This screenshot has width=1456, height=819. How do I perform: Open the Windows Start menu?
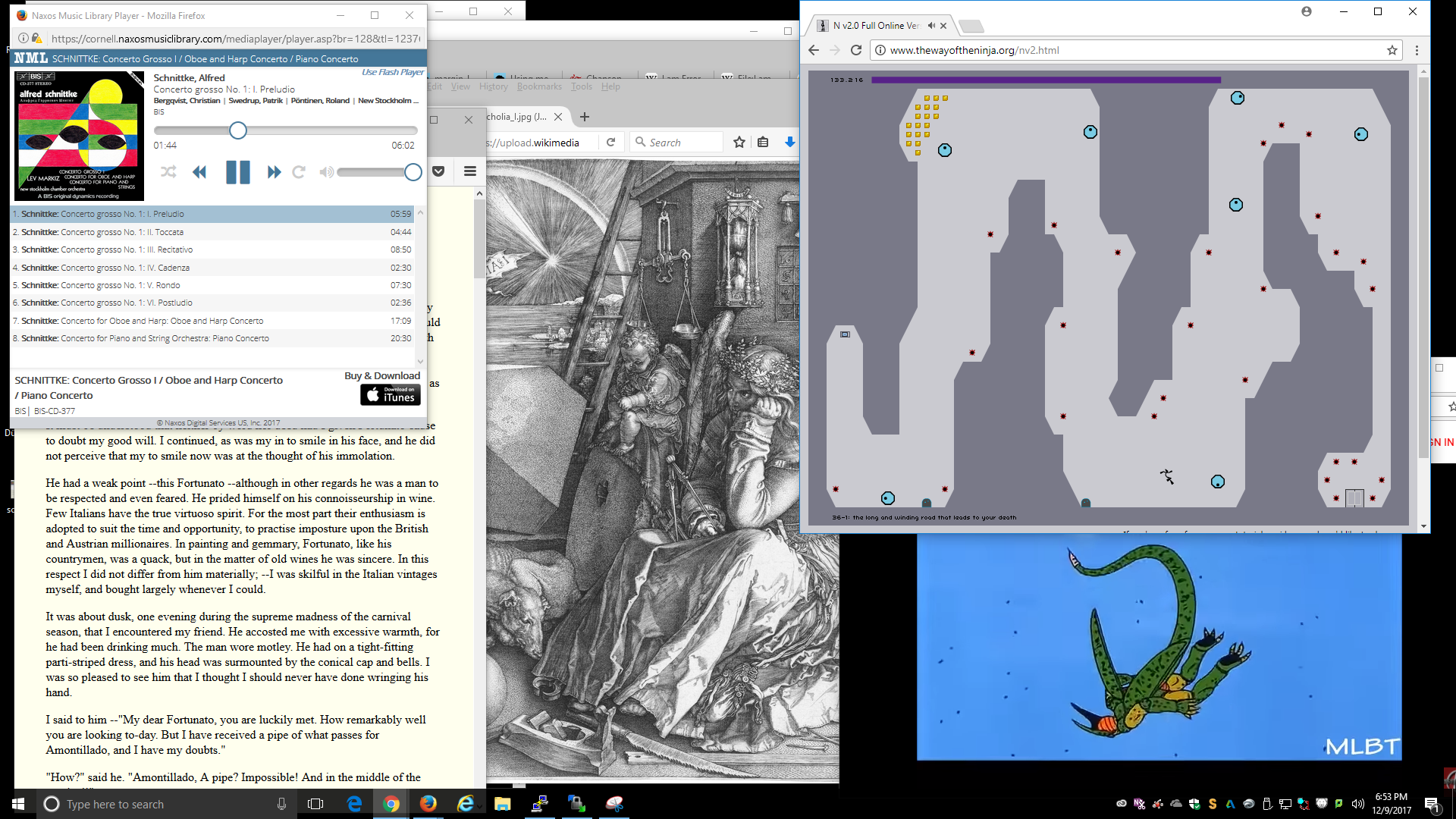coord(18,804)
